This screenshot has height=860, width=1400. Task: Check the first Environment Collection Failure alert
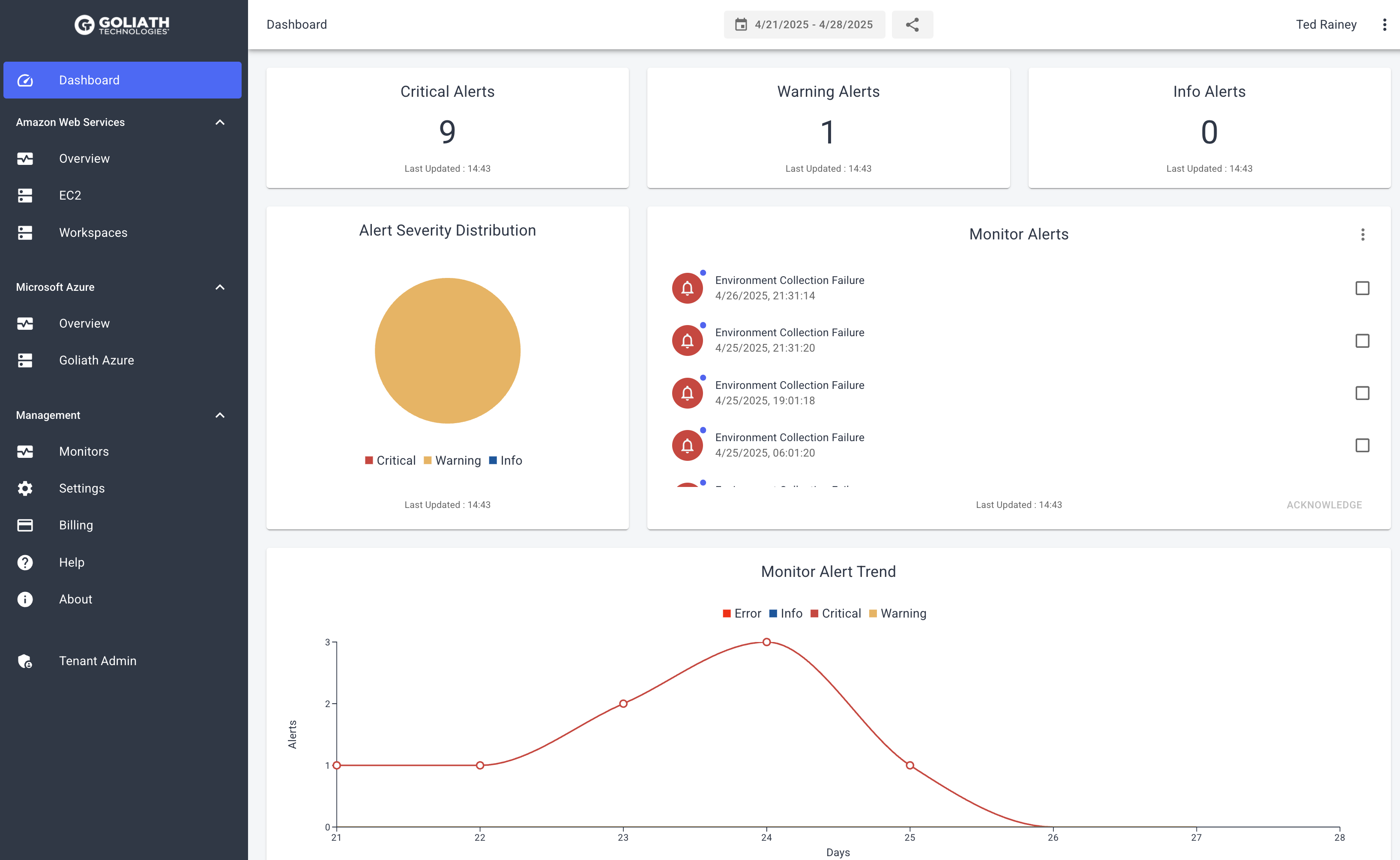[x=1362, y=288]
